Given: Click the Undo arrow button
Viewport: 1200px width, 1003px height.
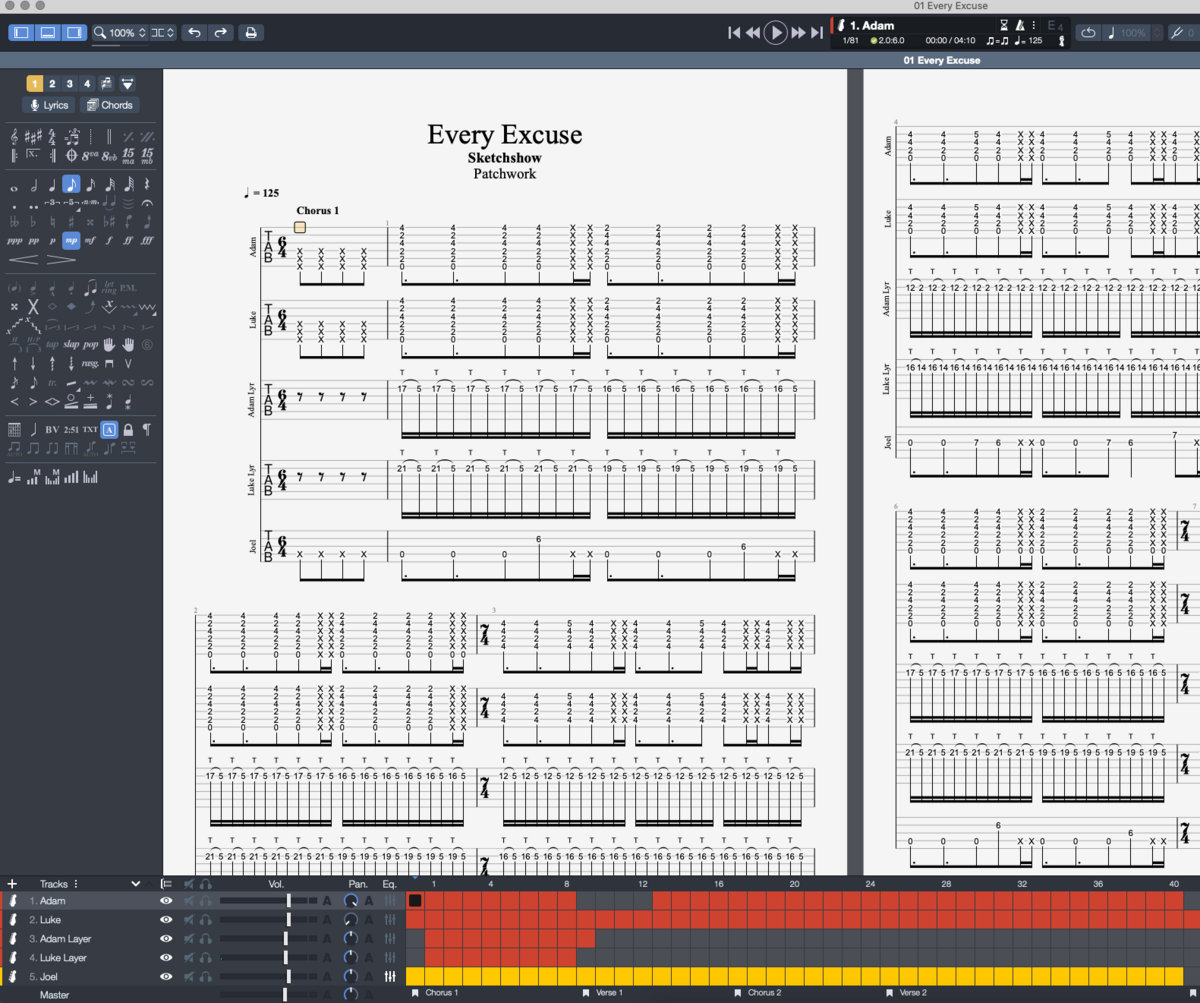Looking at the screenshot, I should 194,33.
